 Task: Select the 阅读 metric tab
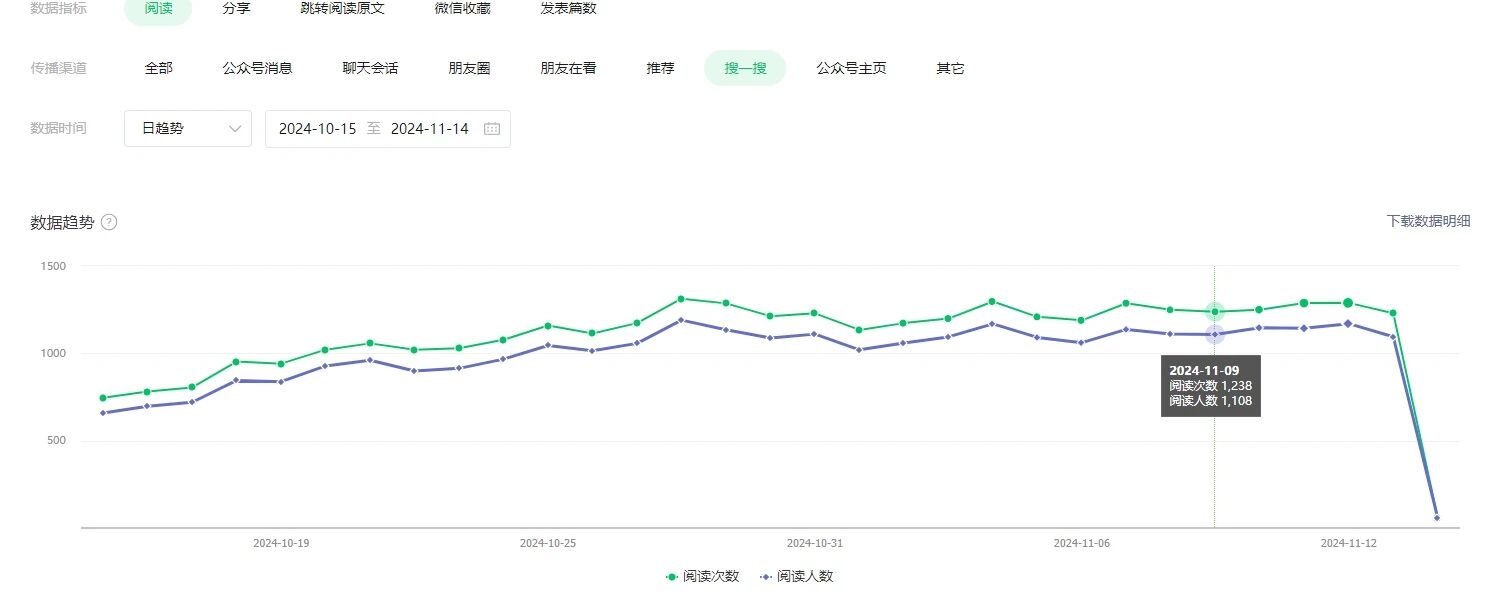point(158,8)
